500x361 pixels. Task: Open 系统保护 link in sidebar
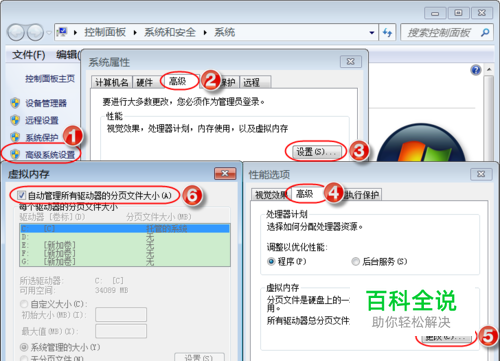(x=42, y=137)
